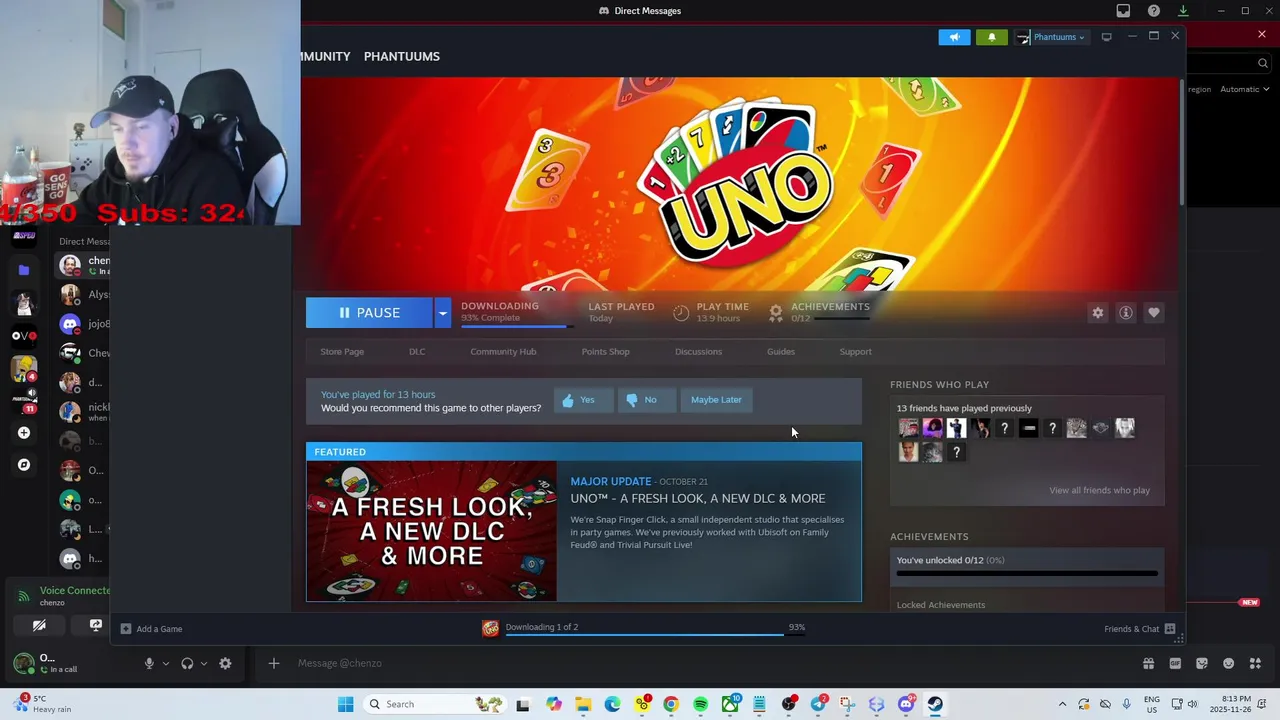Screen dimensions: 1280x720
Task: Open the Community Hub tab
Action: click(x=503, y=352)
